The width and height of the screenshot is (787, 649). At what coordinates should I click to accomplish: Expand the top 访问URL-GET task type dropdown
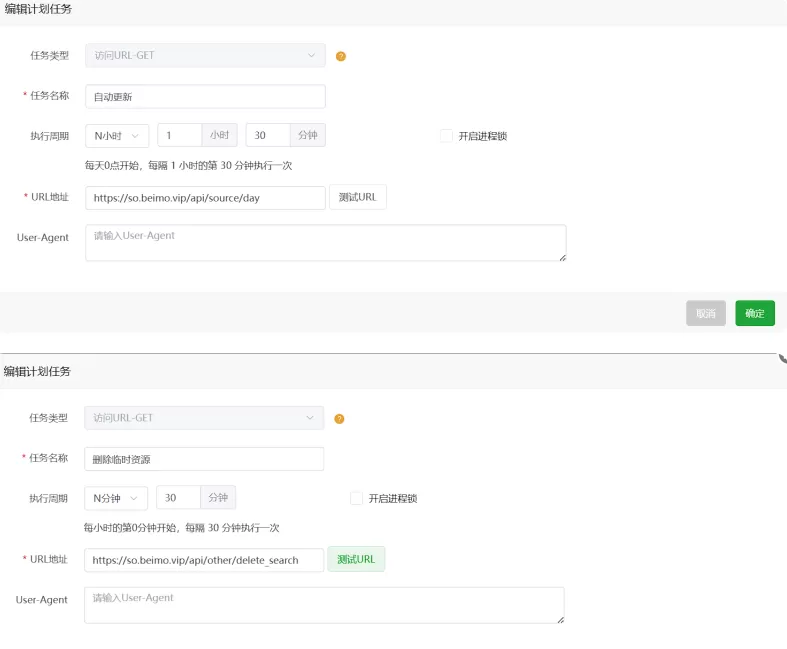(x=205, y=55)
